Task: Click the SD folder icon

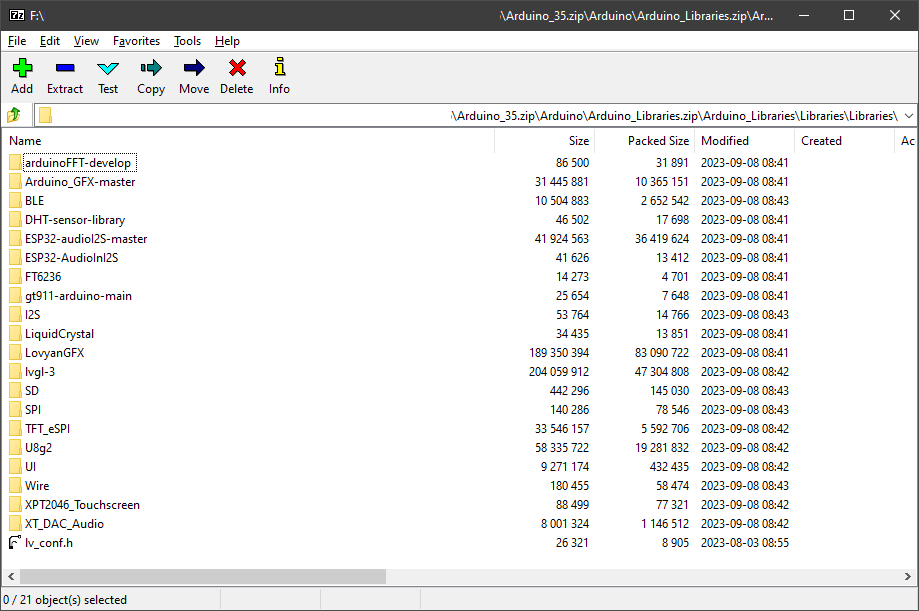Action: click(x=15, y=391)
